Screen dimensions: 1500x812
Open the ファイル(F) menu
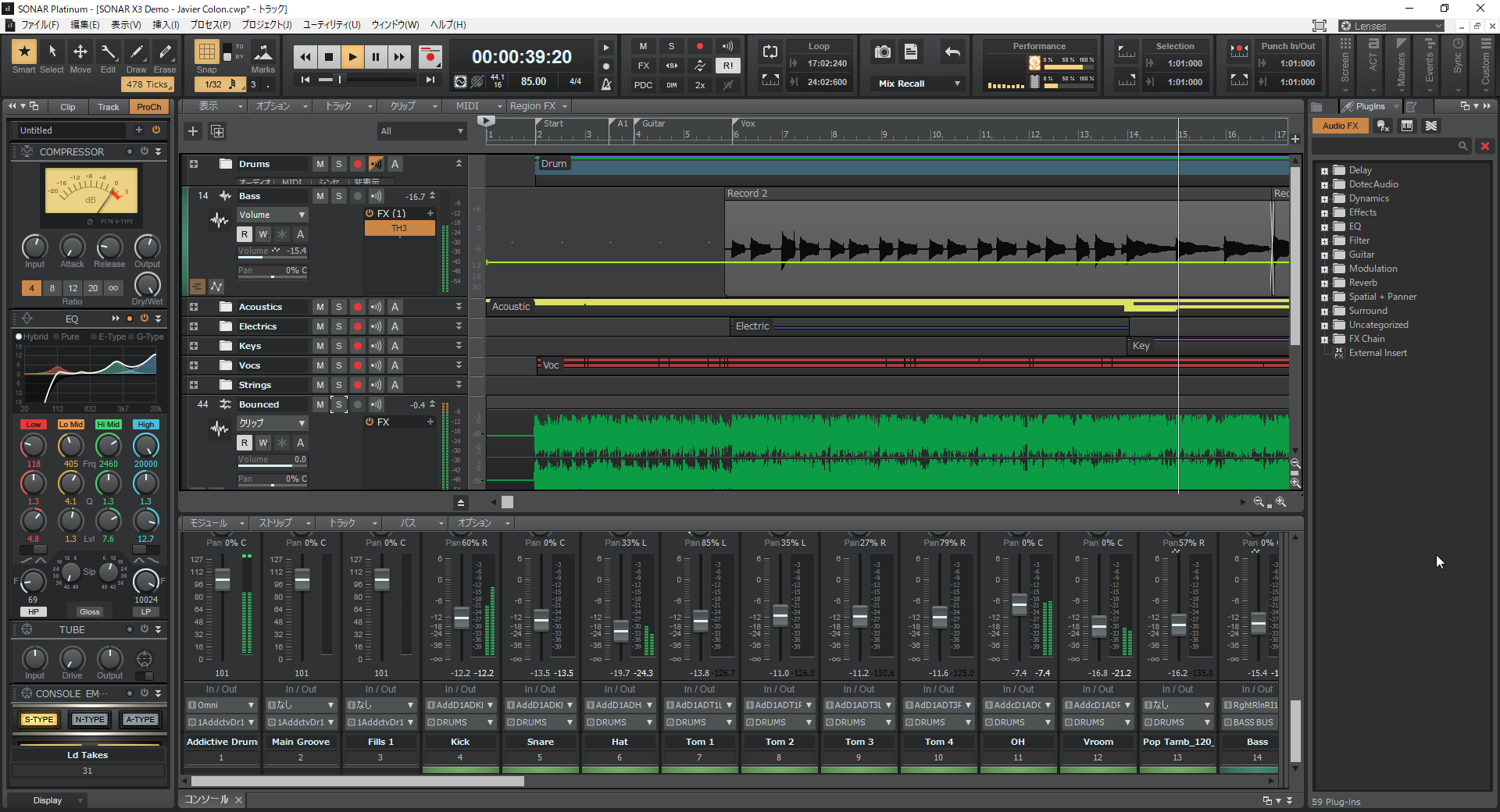tap(39, 25)
